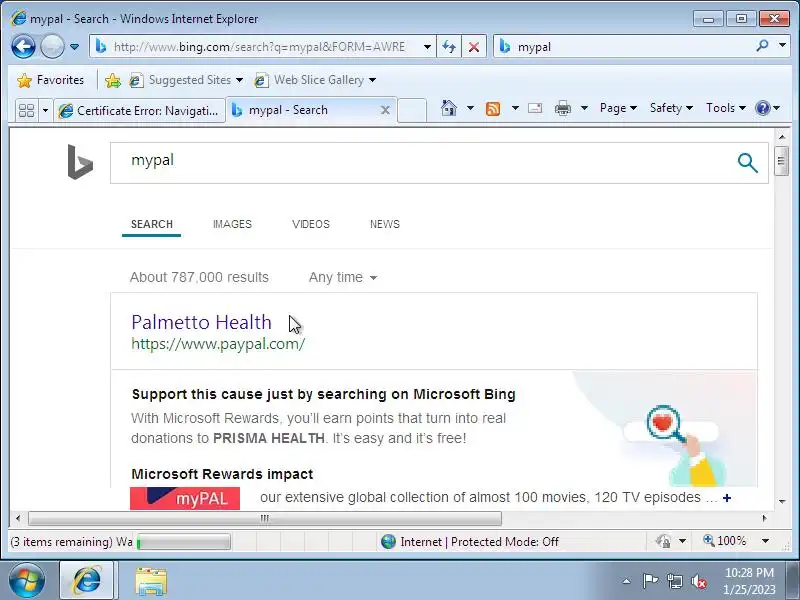
Task: Click the myPAL red logo thumbnail
Action: [x=185, y=498]
